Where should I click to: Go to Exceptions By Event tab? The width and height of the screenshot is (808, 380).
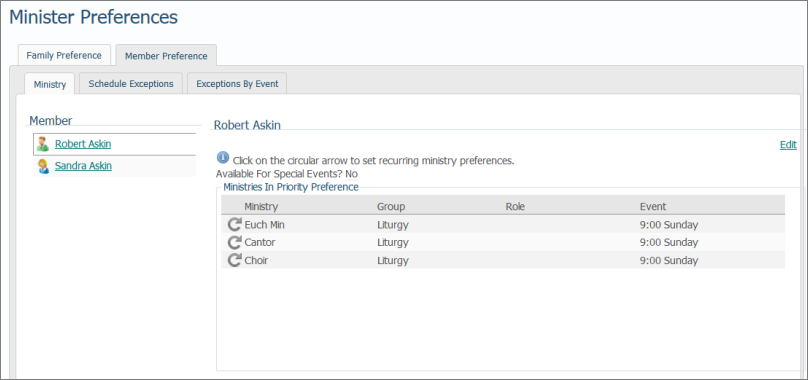click(237, 84)
